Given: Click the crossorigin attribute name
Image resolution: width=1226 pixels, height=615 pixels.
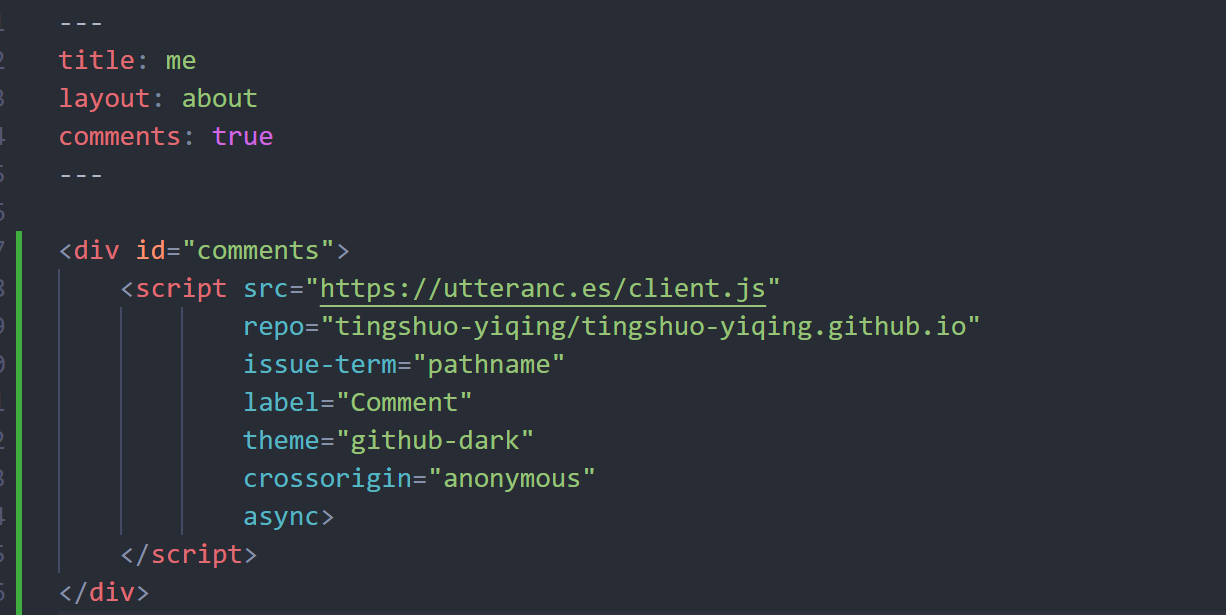Looking at the screenshot, I should 327,478.
